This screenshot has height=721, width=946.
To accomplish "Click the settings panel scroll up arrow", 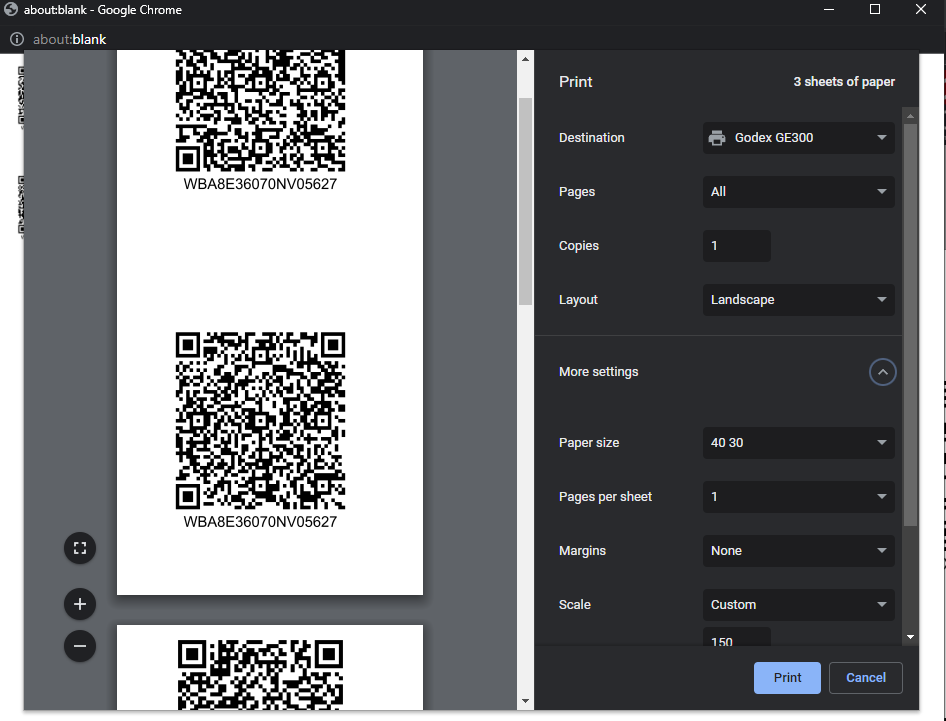I will (x=910, y=116).
